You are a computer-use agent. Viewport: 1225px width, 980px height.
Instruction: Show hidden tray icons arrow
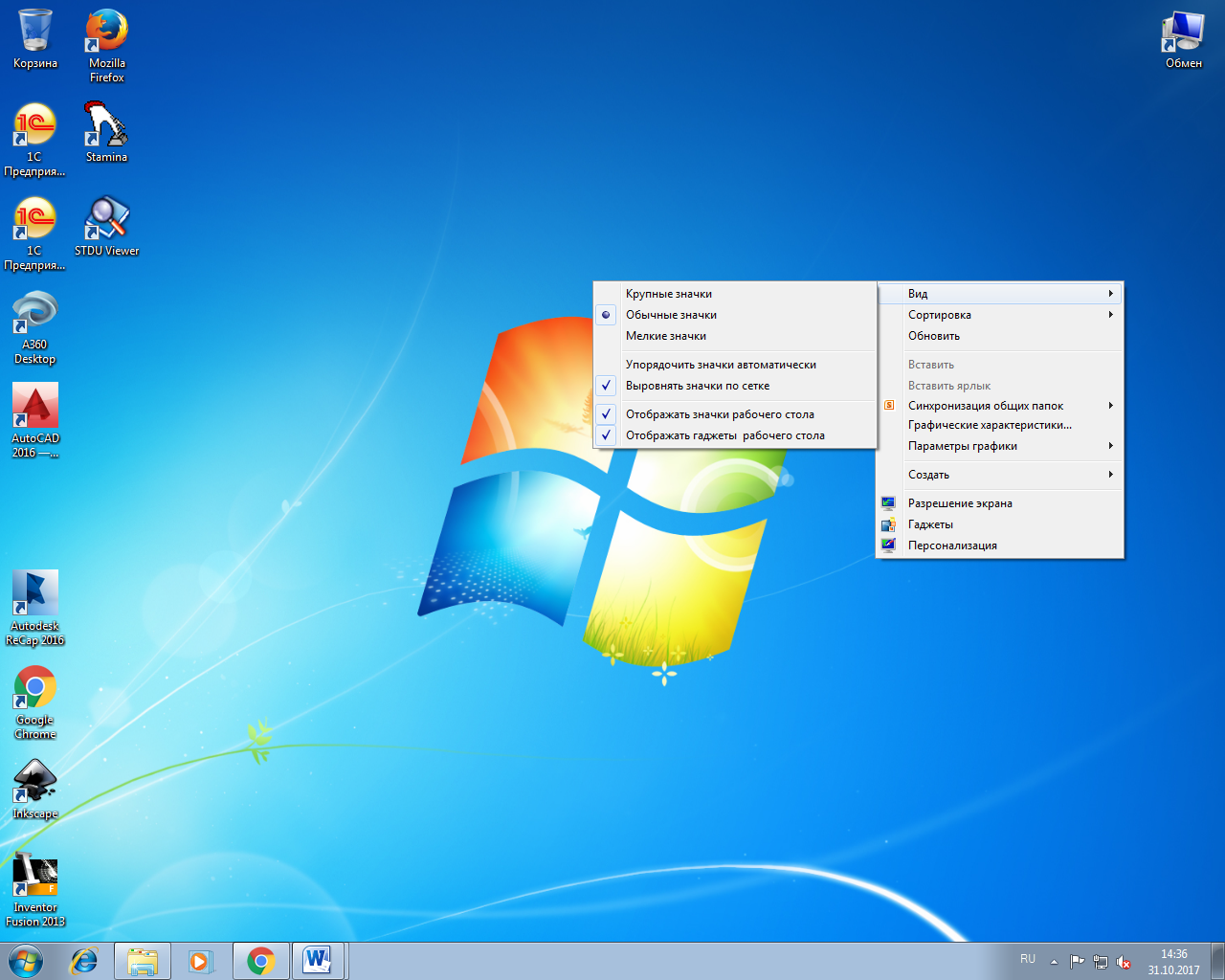1054,962
